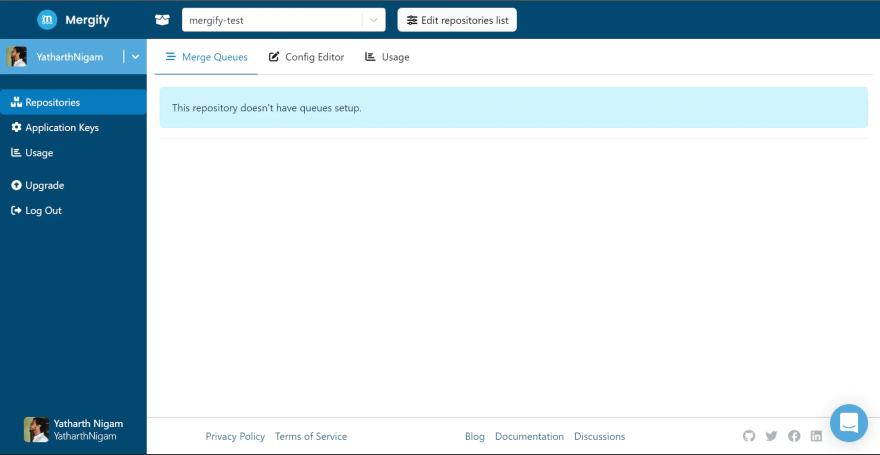Click the Mergify logo icon

(47, 20)
